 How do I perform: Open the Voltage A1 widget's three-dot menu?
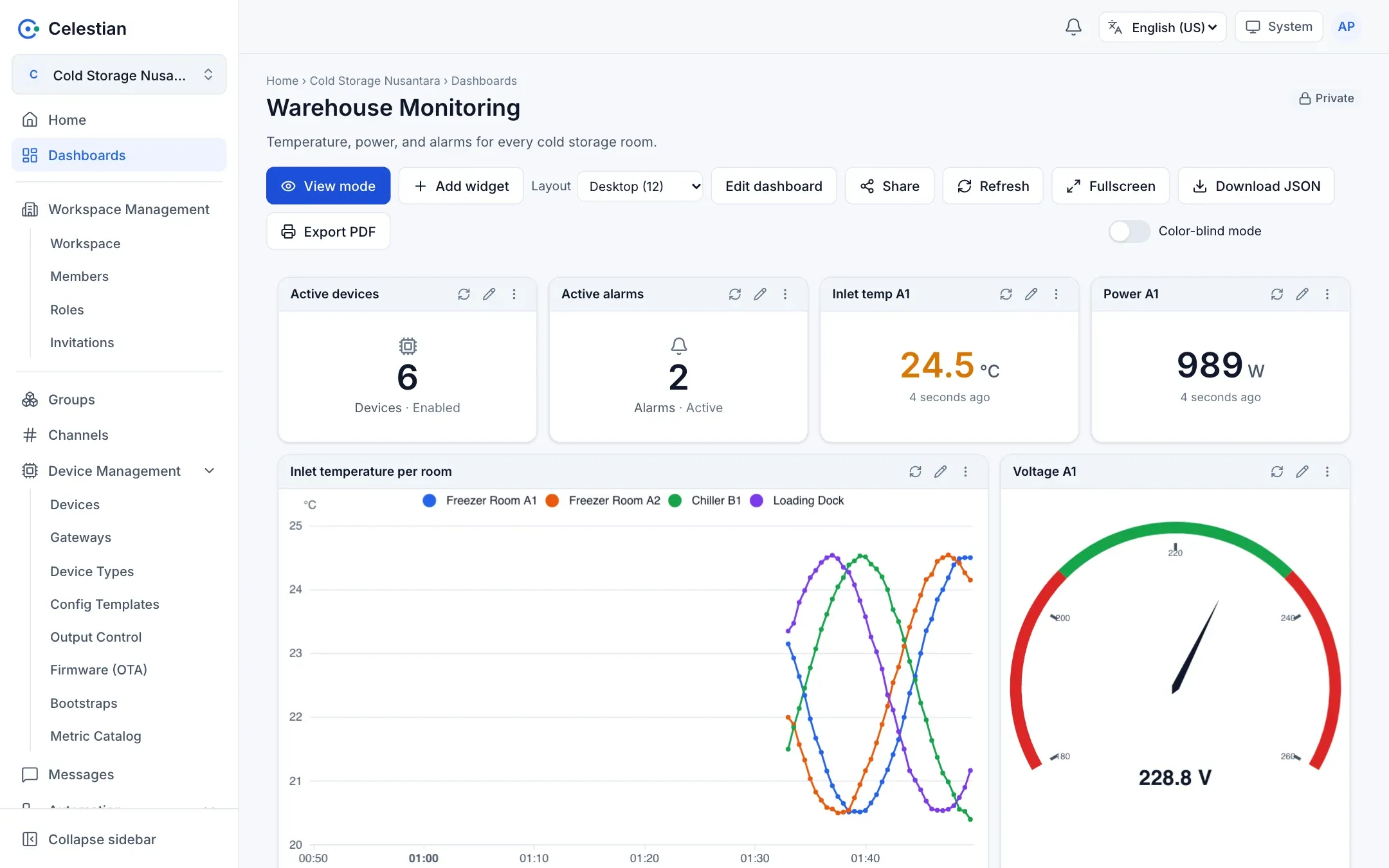coord(1327,471)
